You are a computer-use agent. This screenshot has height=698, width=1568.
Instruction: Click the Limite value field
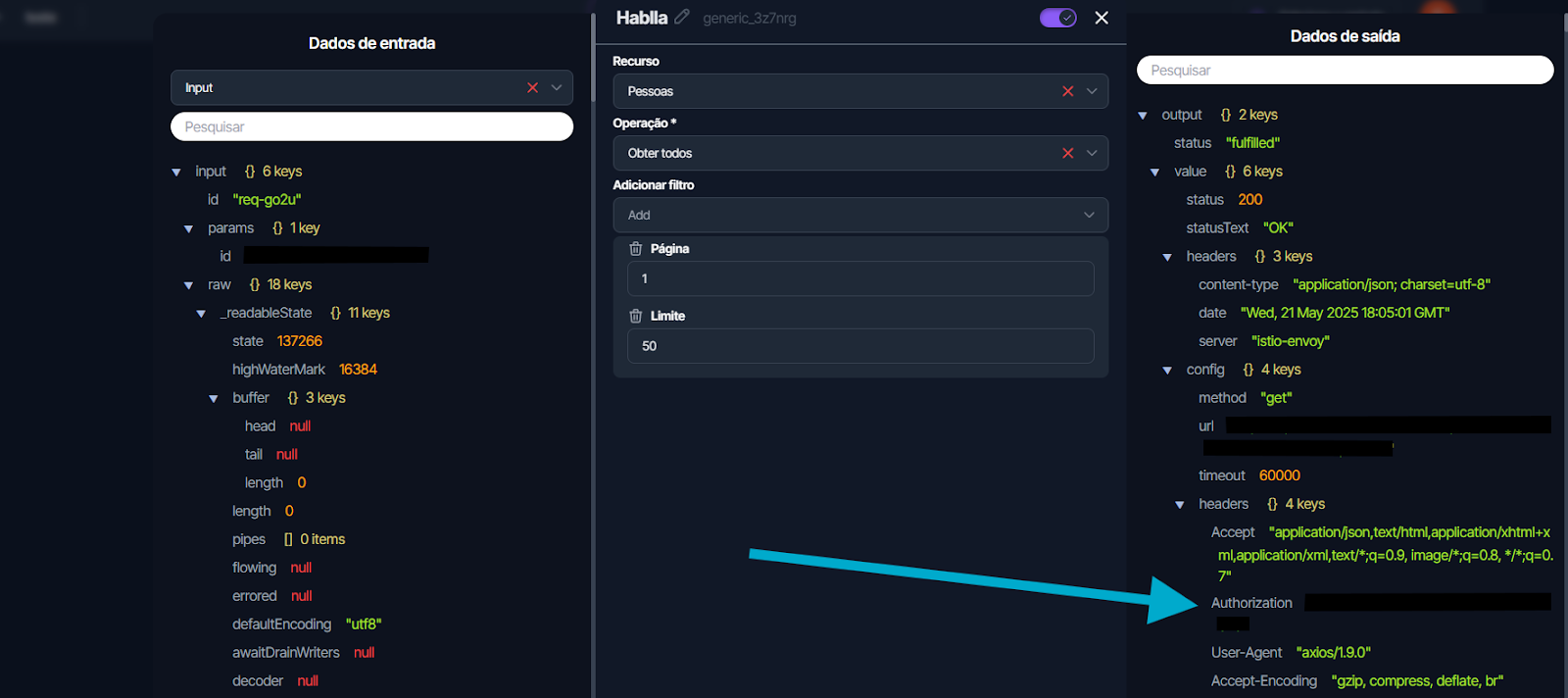(x=859, y=346)
